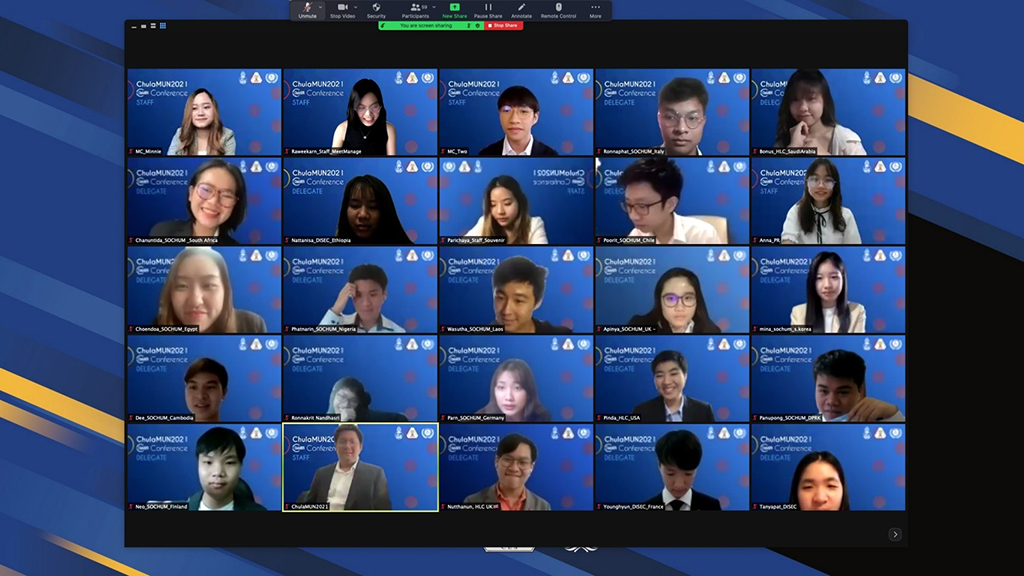Go to the next page of gallery view
This screenshot has height=576, width=1024.
pos(895,534)
